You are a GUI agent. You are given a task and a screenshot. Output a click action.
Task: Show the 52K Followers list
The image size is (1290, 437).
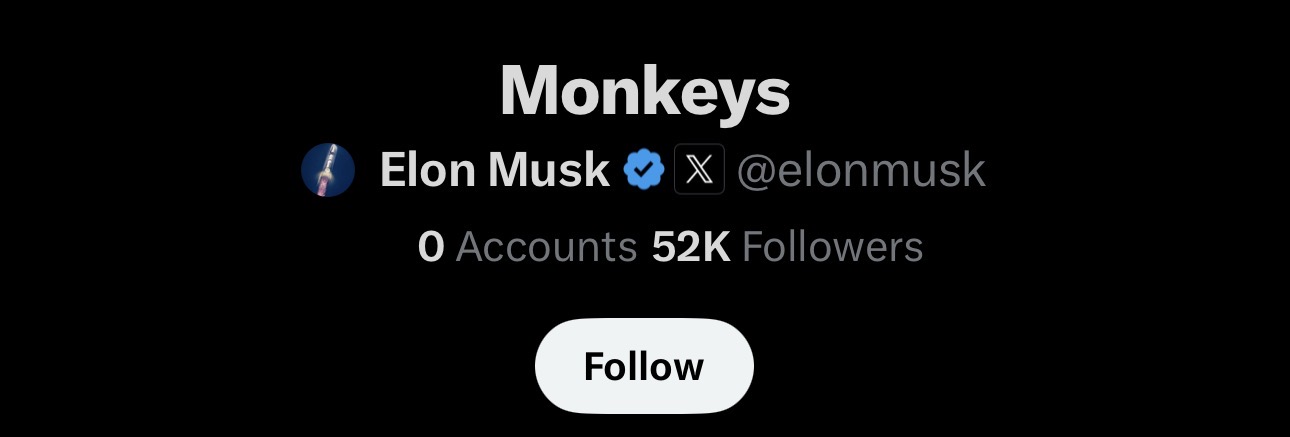[x=787, y=247]
